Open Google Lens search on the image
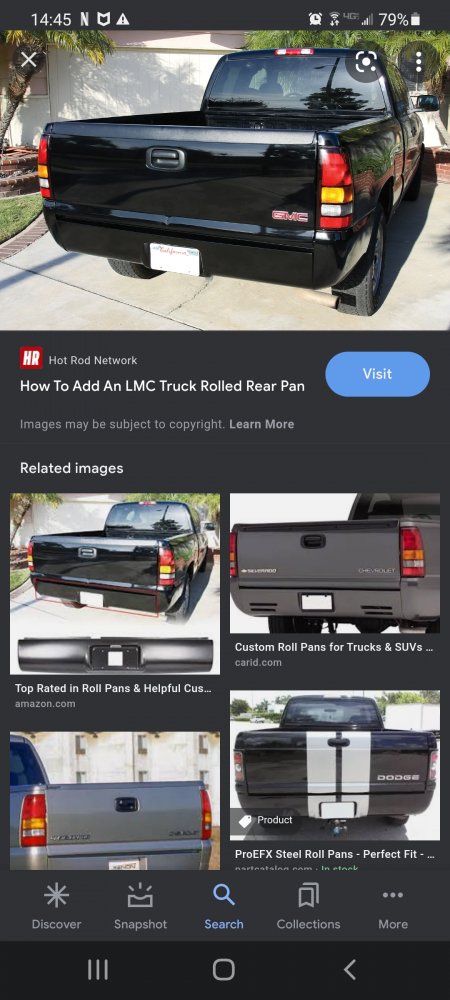450x1000 pixels. (365, 61)
